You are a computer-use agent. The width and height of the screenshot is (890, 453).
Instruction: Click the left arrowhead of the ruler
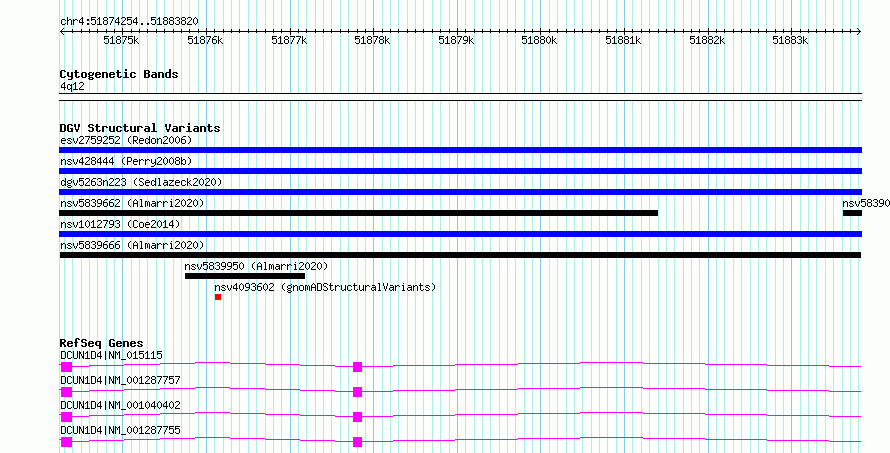point(62,32)
